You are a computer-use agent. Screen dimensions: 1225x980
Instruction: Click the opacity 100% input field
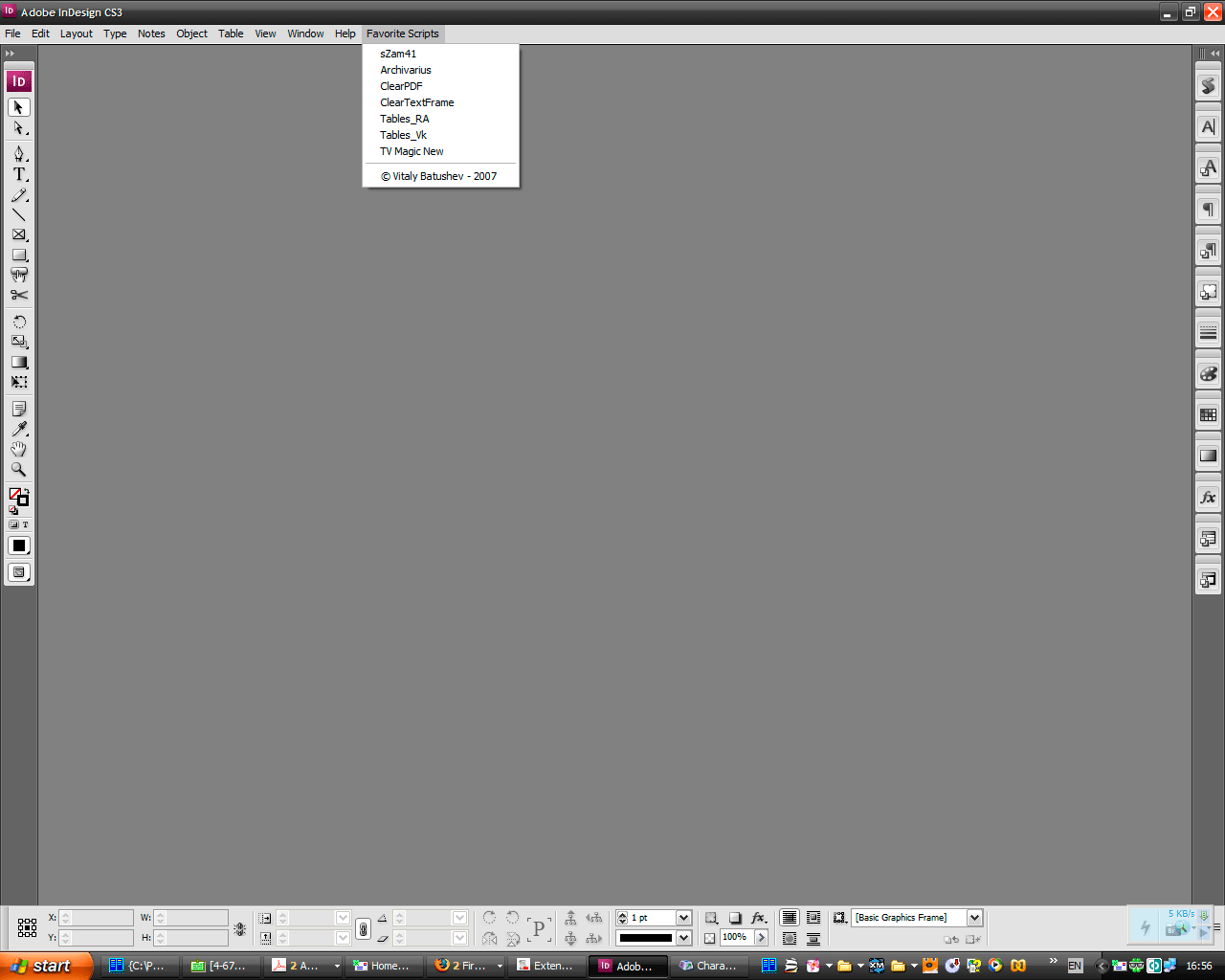point(737,938)
